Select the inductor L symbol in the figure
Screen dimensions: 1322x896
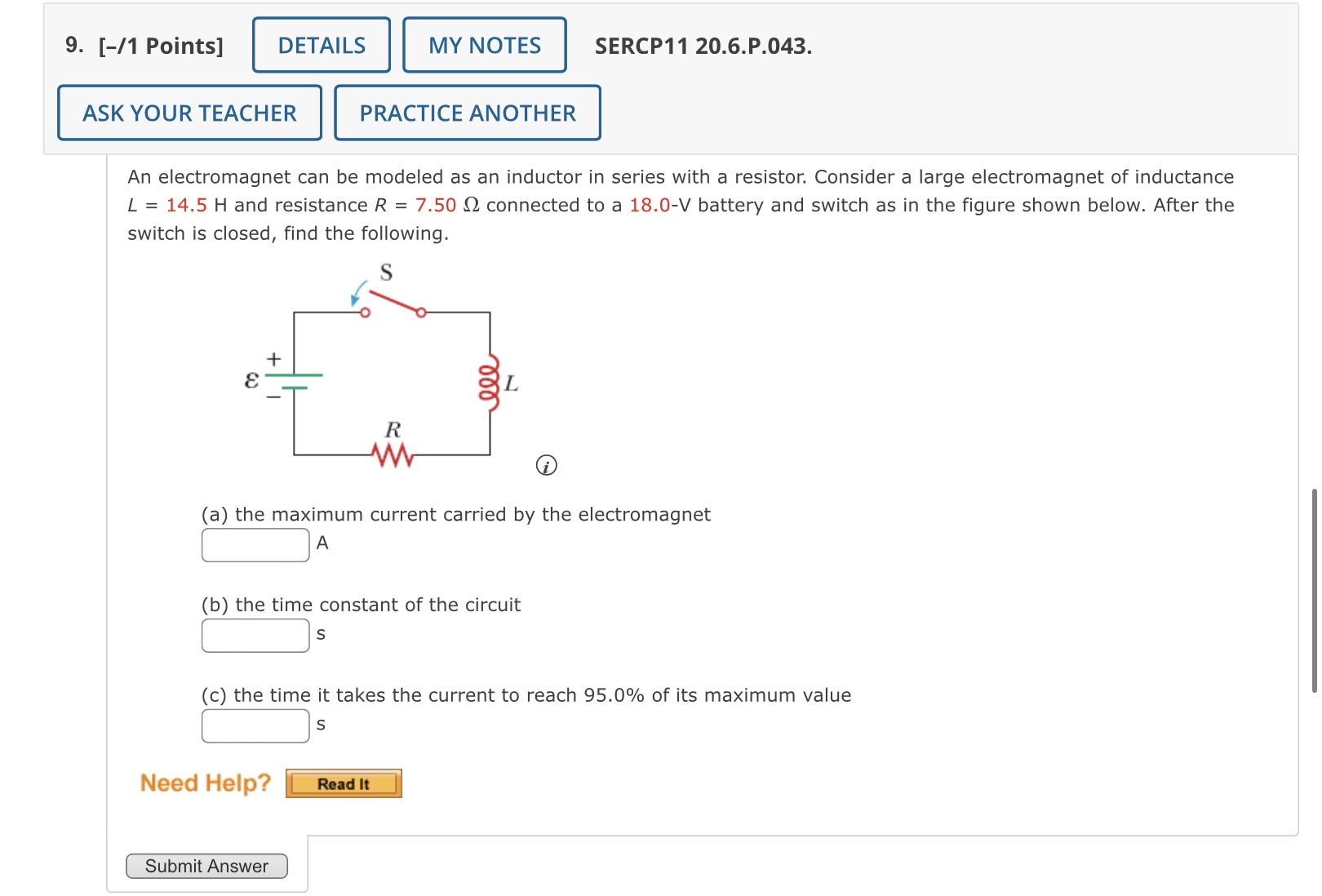coord(489,381)
